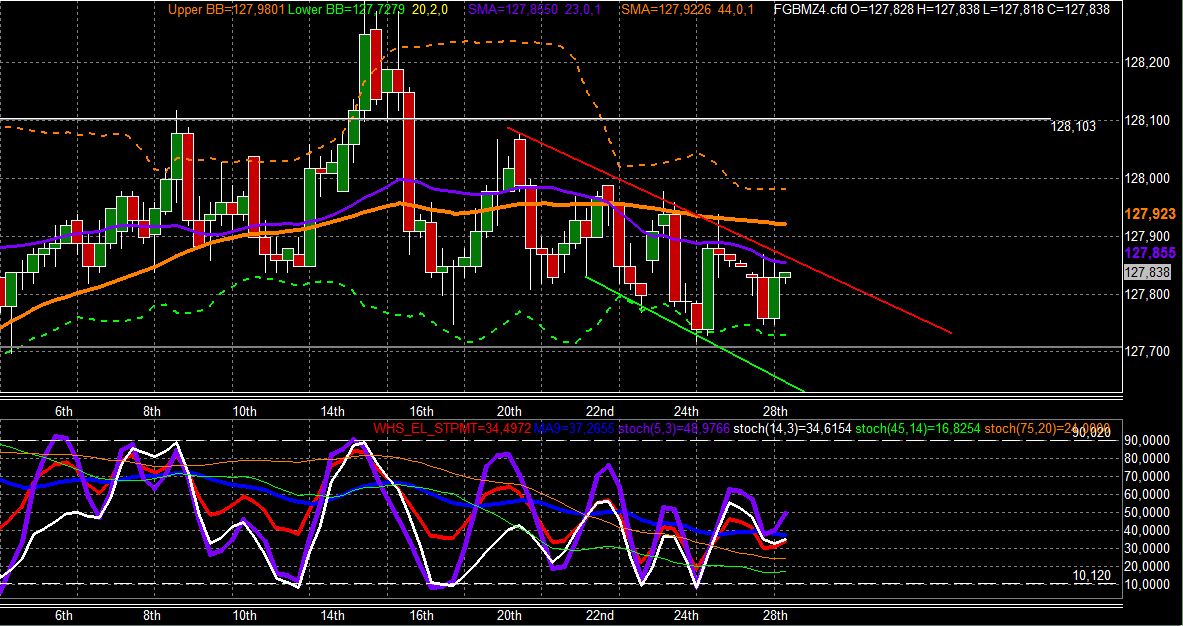
Task: Click the 10,120 oversold level label
Action: pos(1092,575)
